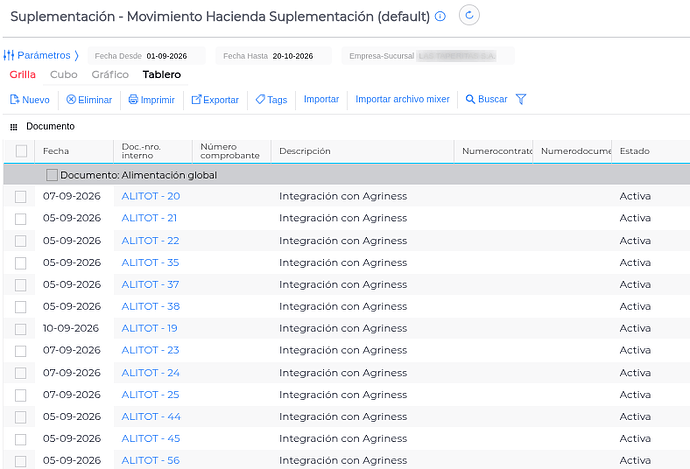Open the ALITOT - 21 document link
Viewport: 690px width, 469px height.
click(149, 218)
